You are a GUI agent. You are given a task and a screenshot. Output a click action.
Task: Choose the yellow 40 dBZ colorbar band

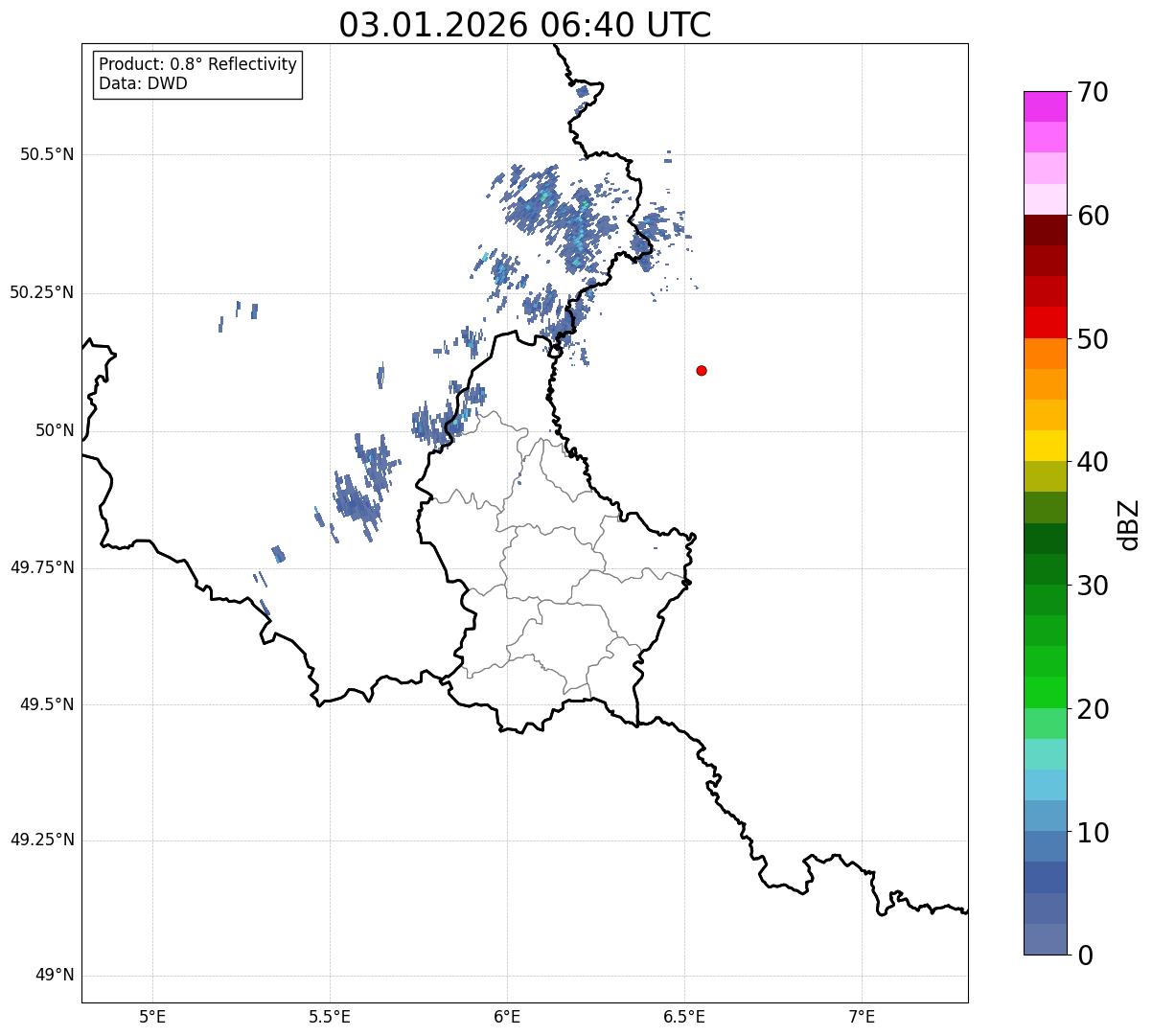pos(1045,446)
